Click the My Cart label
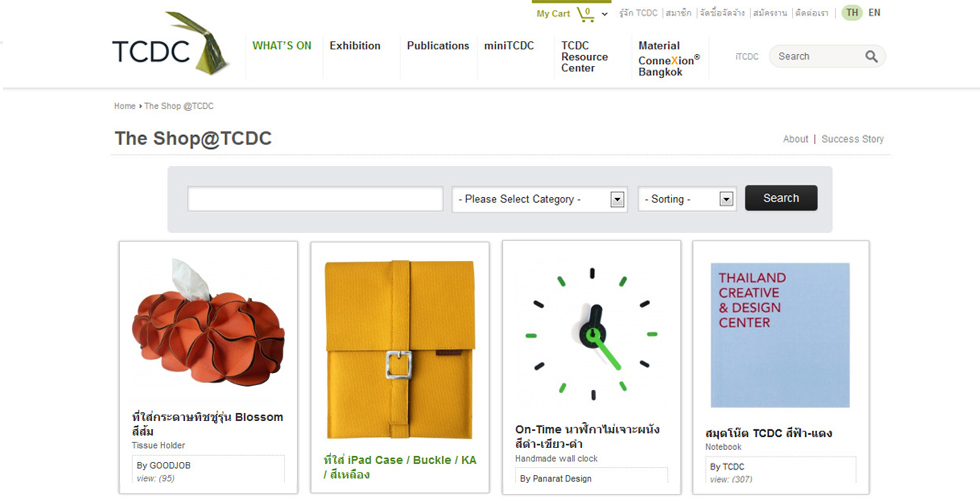Screen dimensions: 980x500 click(553, 14)
